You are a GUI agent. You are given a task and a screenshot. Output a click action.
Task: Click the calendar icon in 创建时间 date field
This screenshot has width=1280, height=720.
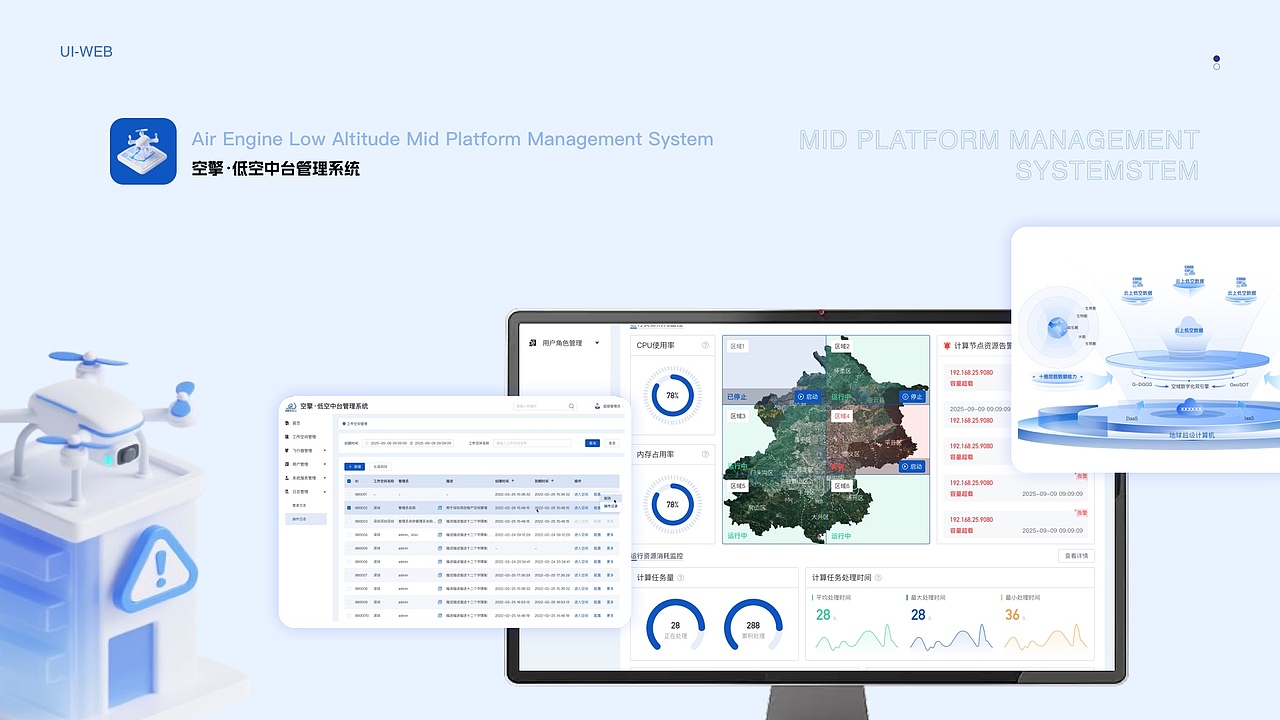tap(367, 443)
